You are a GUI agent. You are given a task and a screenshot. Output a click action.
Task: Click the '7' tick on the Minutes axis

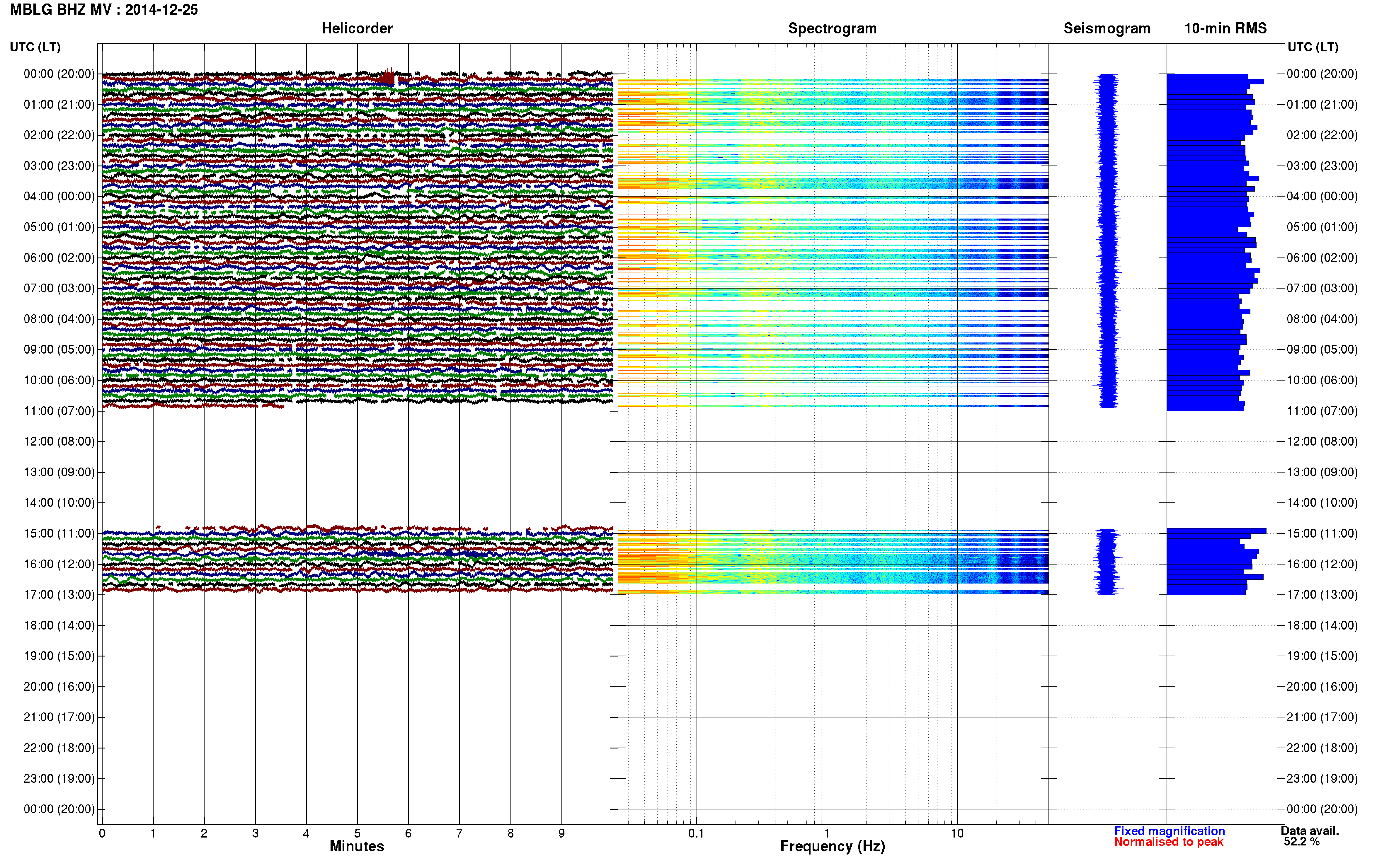click(459, 833)
